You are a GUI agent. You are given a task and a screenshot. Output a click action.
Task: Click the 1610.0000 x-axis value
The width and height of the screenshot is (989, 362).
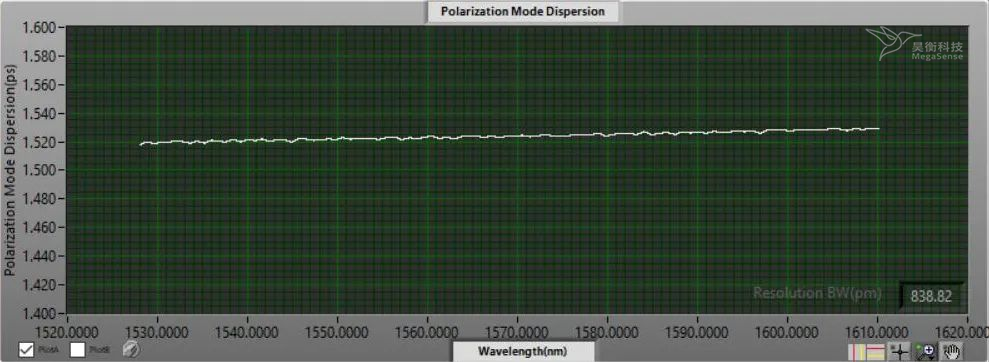click(878, 332)
